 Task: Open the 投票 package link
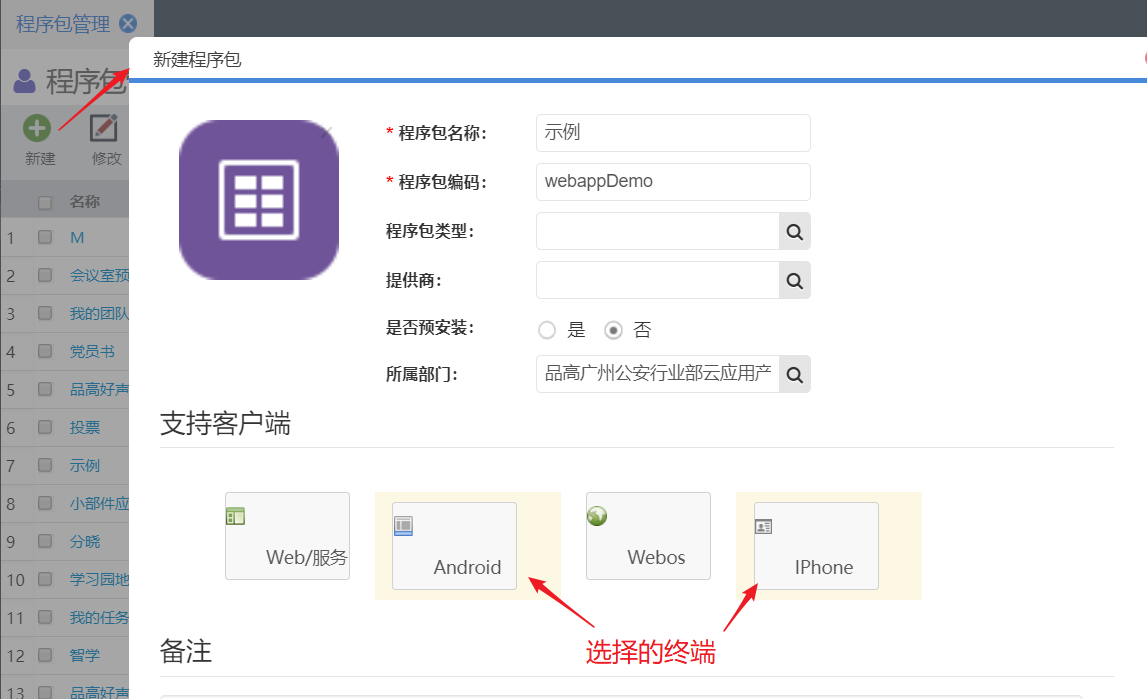pos(85,427)
